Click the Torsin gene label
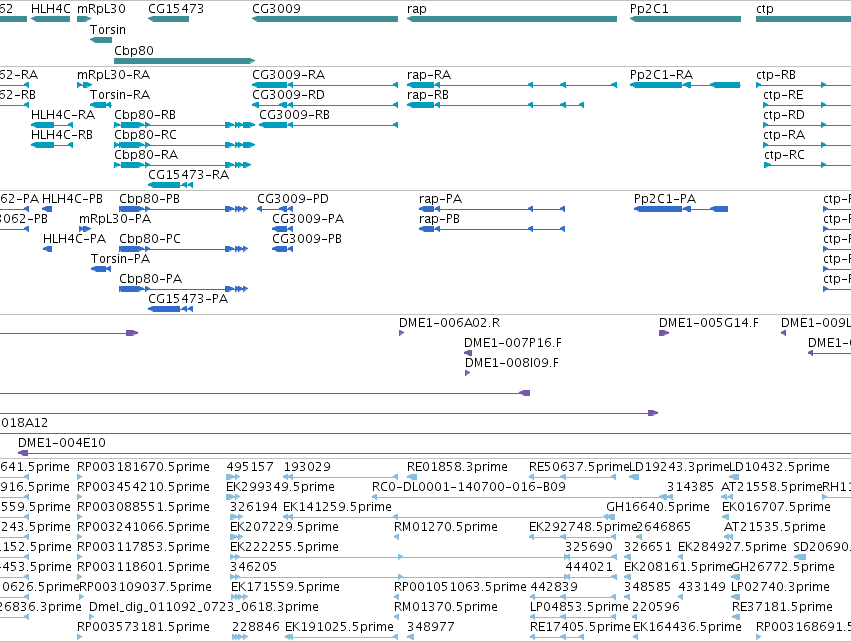851x642 pixels. coord(107,29)
